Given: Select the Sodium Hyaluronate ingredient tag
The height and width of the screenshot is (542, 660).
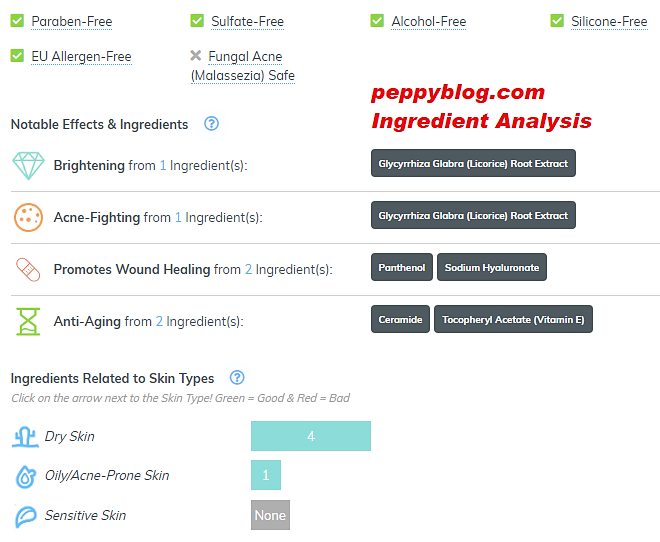Looking at the screenshot, I should pyautogui.click(x=491, y=267).
